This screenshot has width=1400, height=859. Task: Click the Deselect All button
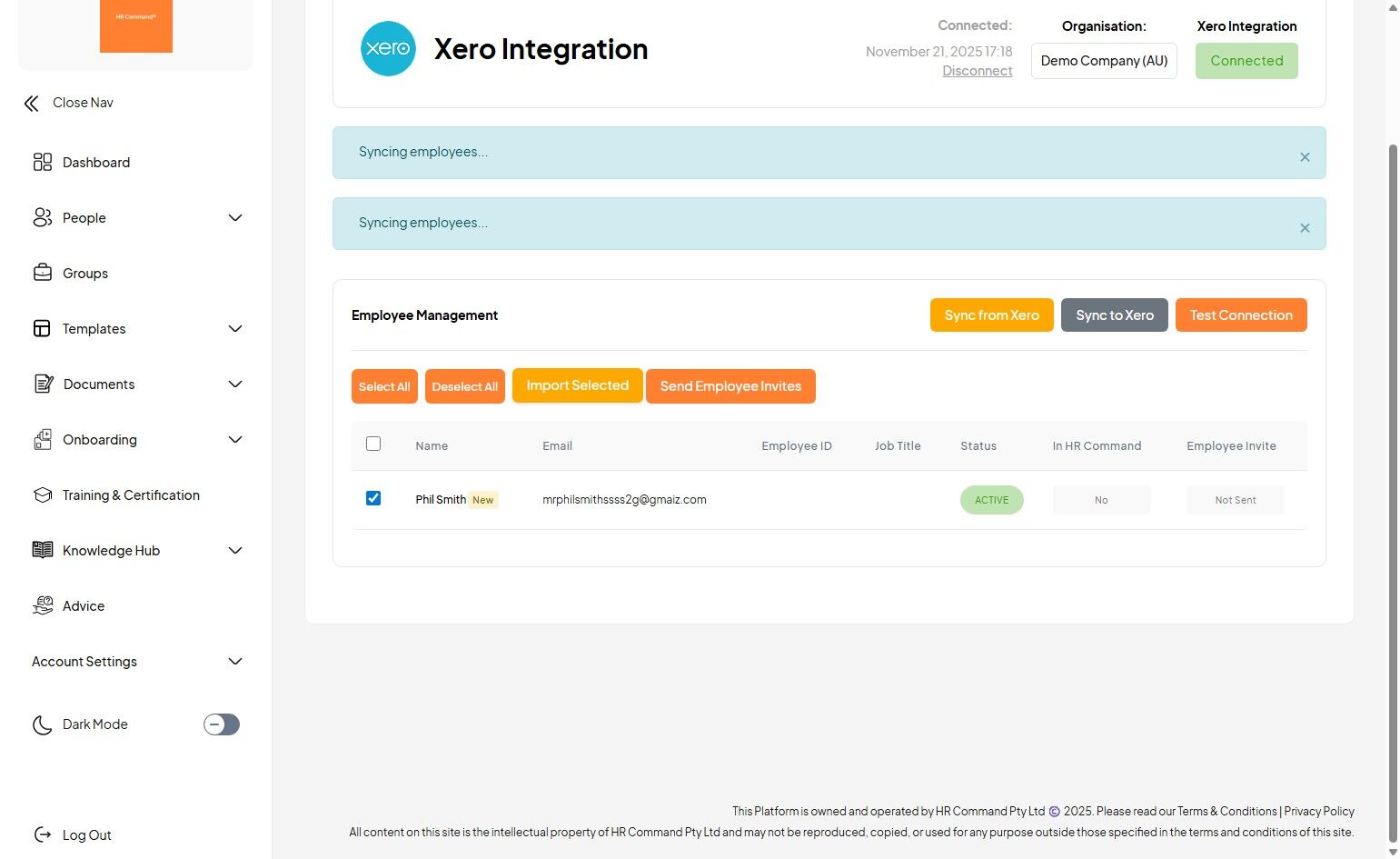tap(465, 386)
